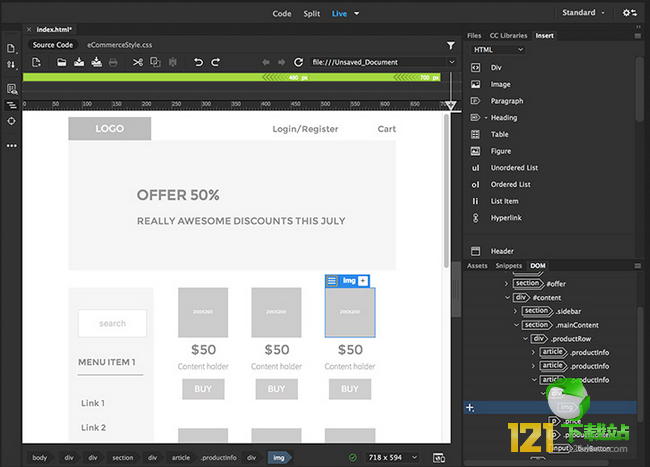Click the three dots customize toolbar icon
The width and height of the screenshot is (650, 467).
(x=12, y=145)
